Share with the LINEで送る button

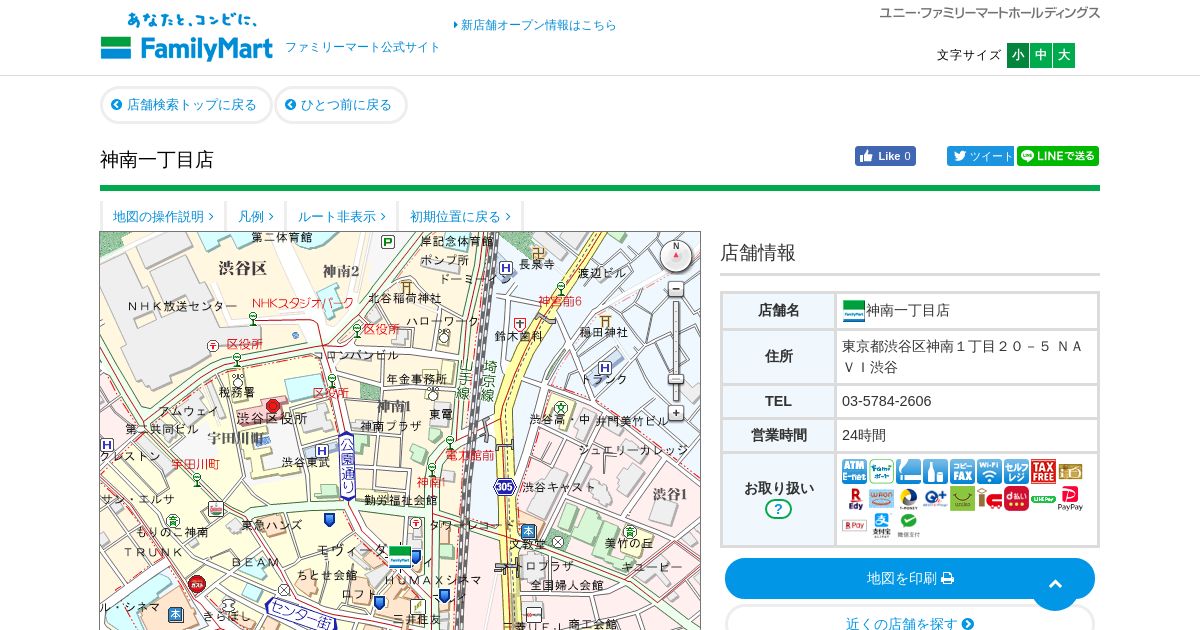tap(1058, 156)
